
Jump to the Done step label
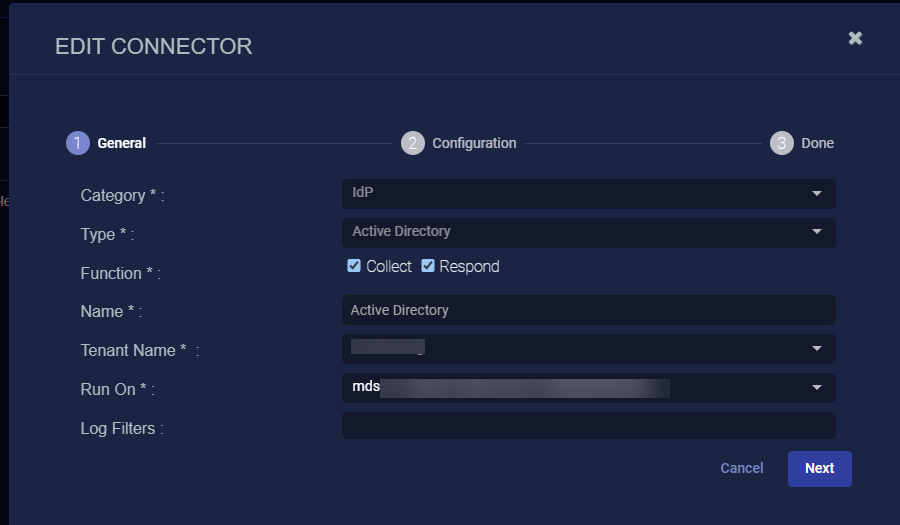coord(817,143)
